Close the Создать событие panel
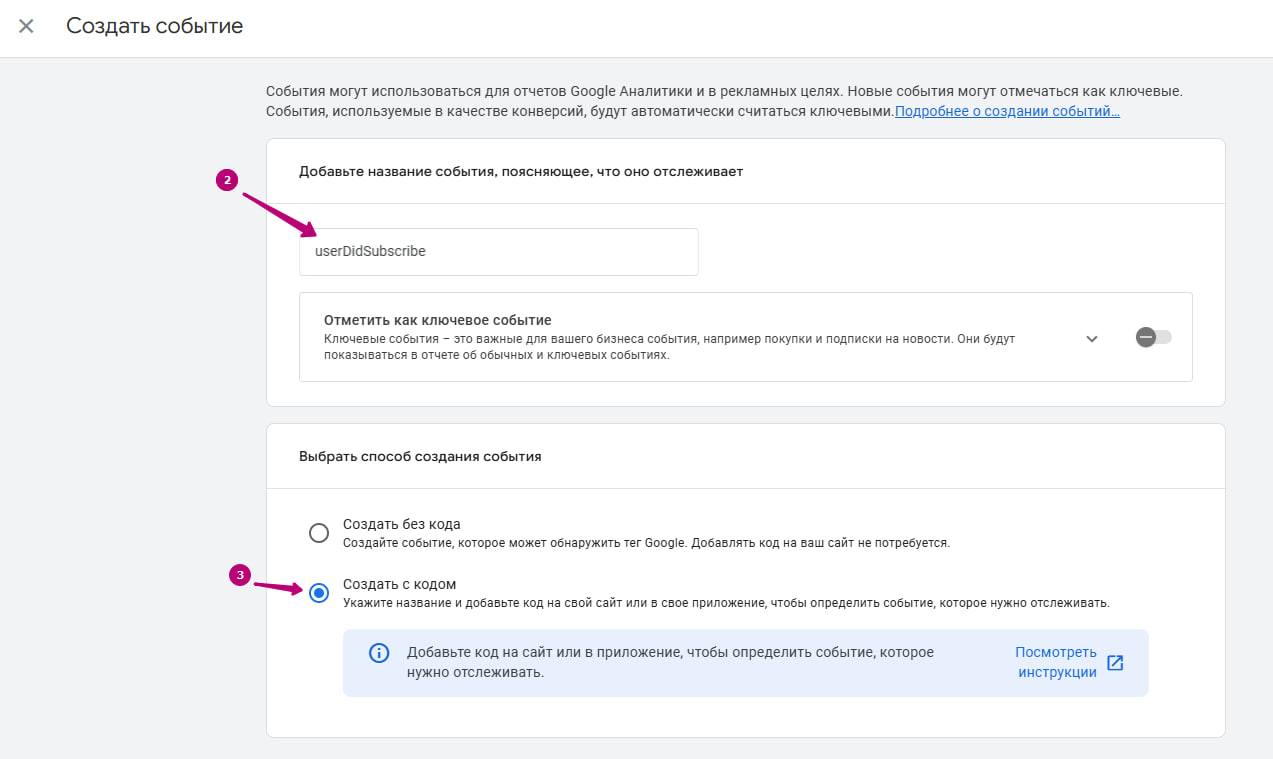Image resolution: width=1273 pixels, height=759 pixels. [26, 26]
